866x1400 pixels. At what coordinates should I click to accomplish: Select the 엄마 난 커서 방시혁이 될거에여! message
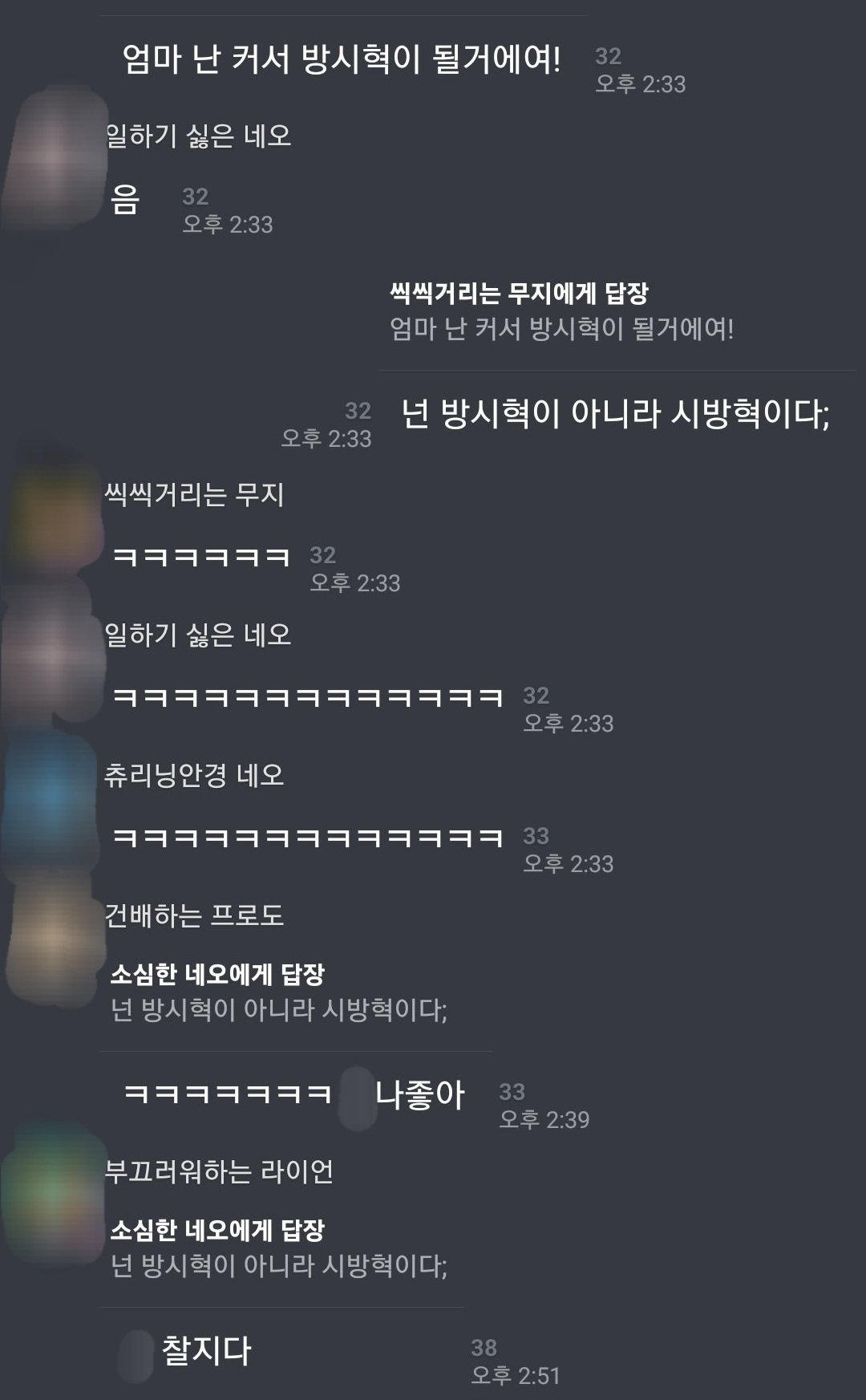[342, 59]
